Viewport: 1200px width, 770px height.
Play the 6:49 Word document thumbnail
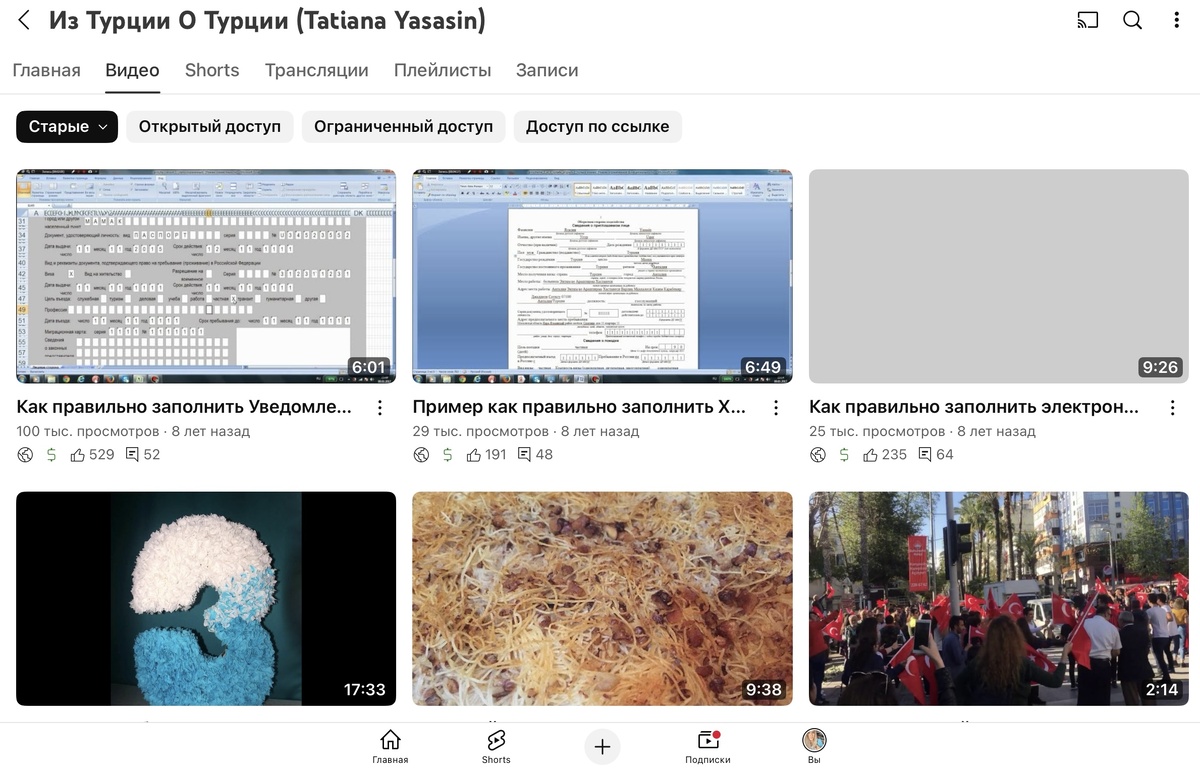coord(602,276)
